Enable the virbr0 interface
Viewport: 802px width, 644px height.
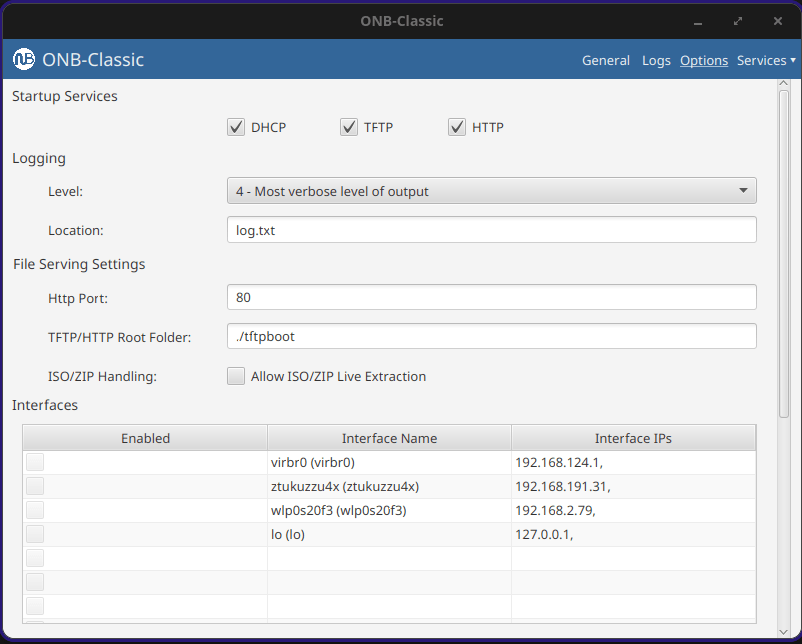click(x=34, y=462)
